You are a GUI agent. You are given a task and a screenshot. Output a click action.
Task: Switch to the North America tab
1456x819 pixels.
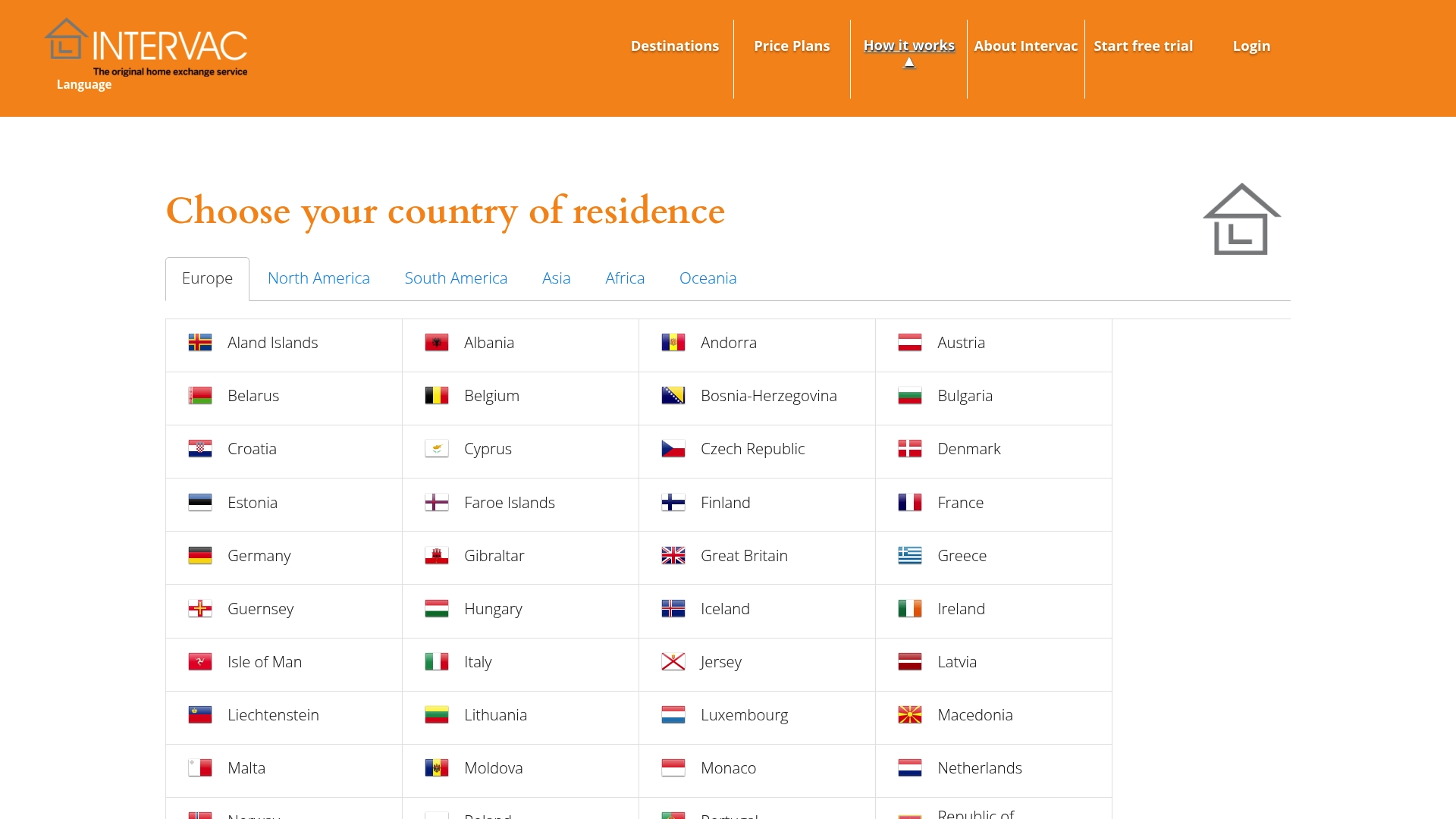(318, 278)
